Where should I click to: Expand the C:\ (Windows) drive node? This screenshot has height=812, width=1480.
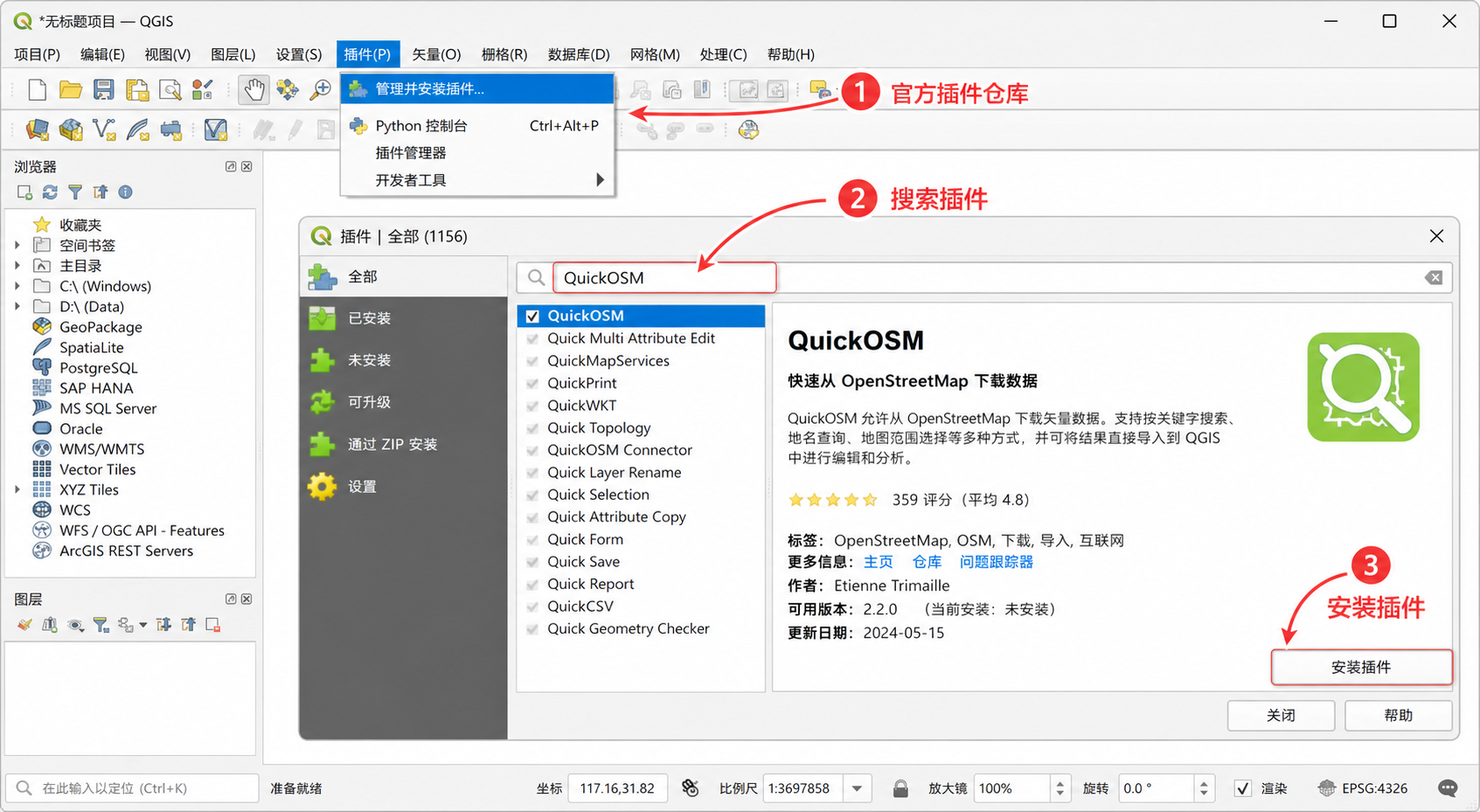[17, 286]
